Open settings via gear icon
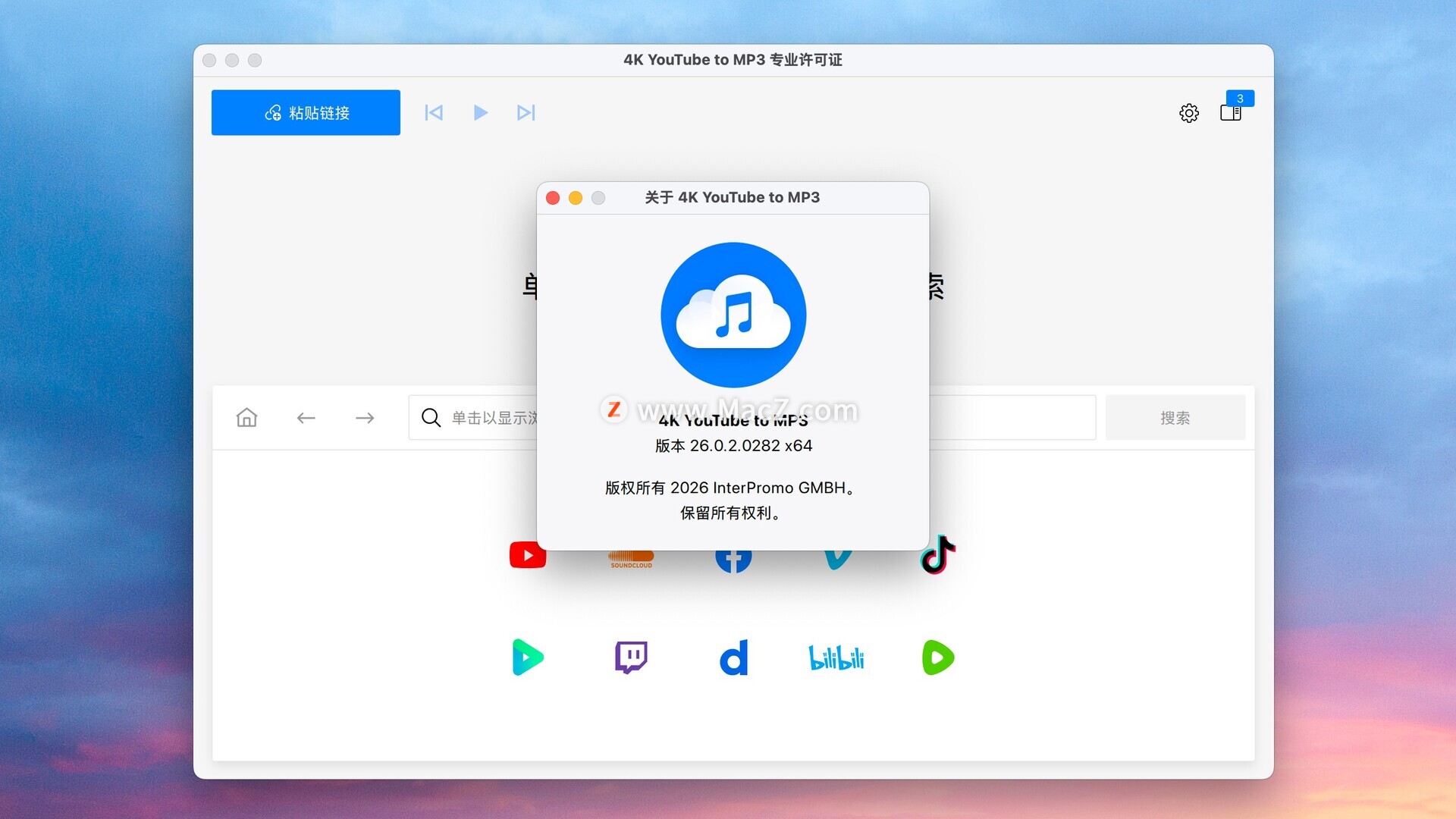 click(1188, 113)
